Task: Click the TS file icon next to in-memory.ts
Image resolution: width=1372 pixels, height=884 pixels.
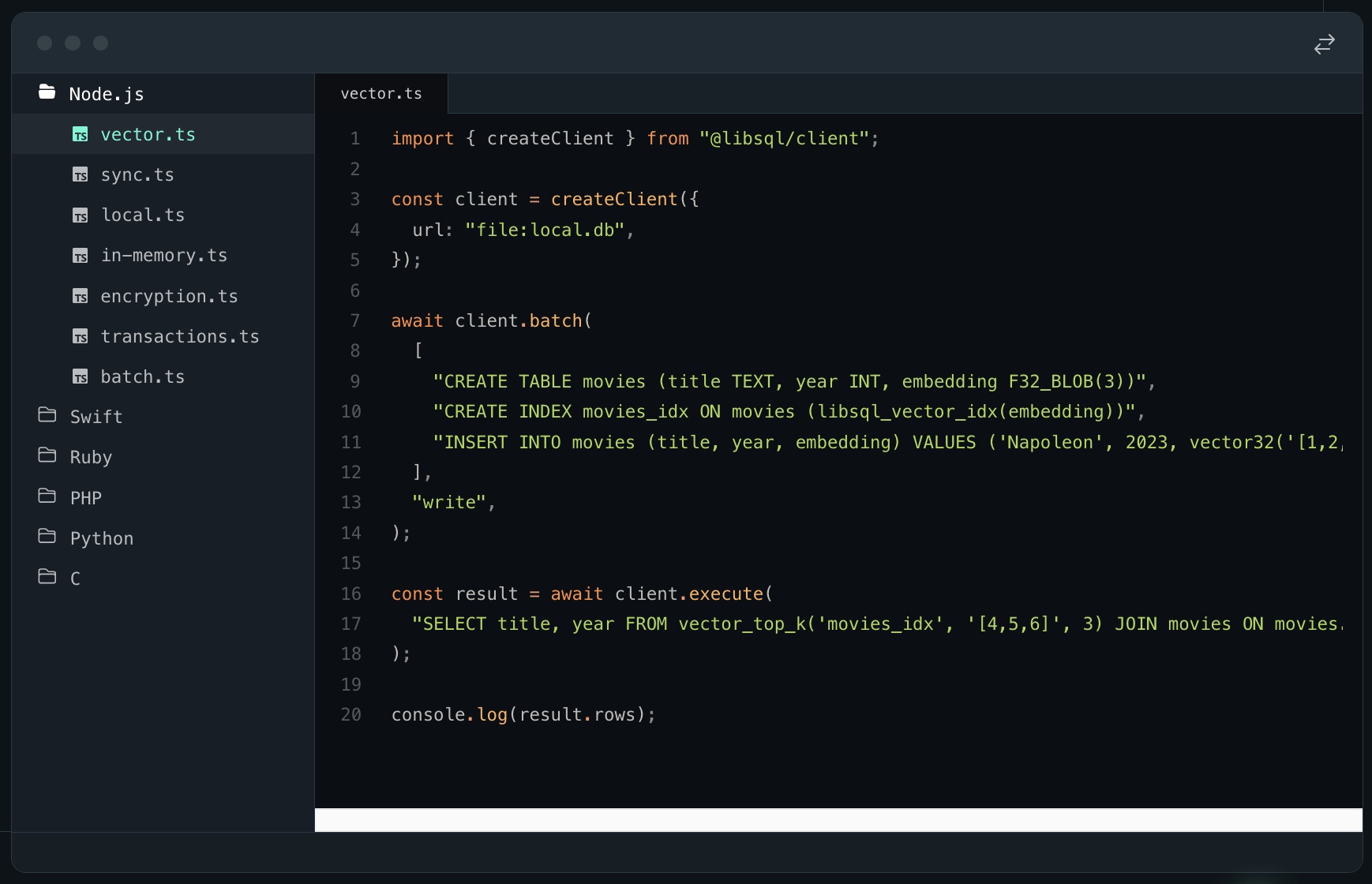Action: (81, 256)
